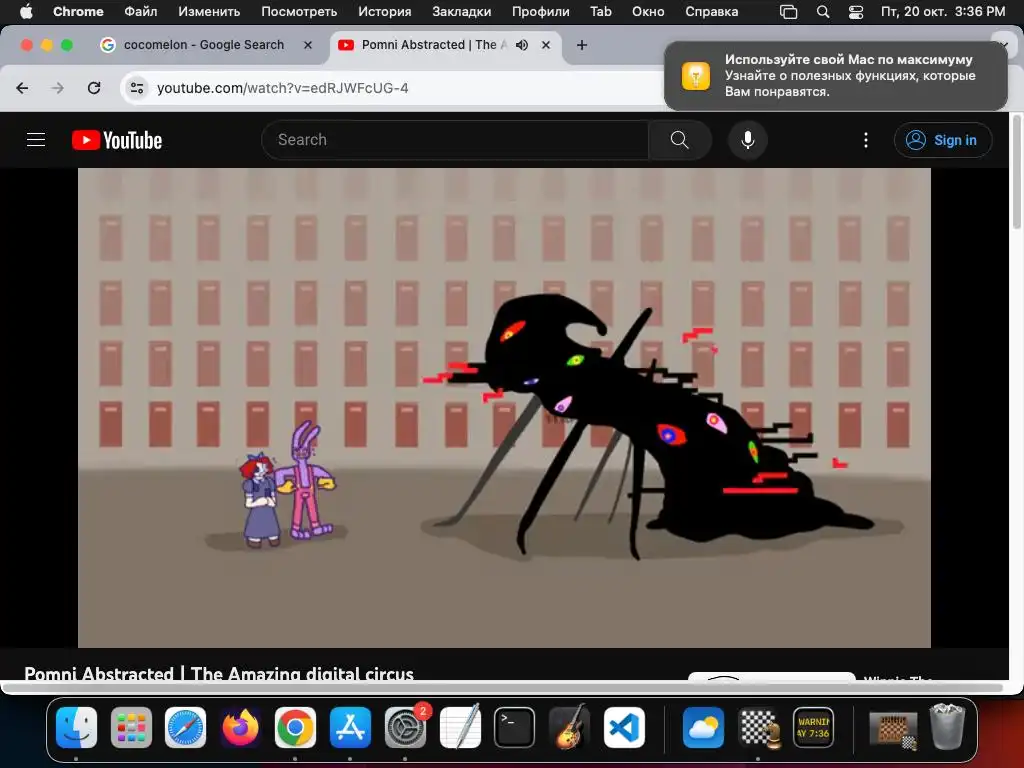This screenshot has height=768, width=1024.
Task: Open the YouTube three-dot settings menu
Action: [x=866, y=140]
